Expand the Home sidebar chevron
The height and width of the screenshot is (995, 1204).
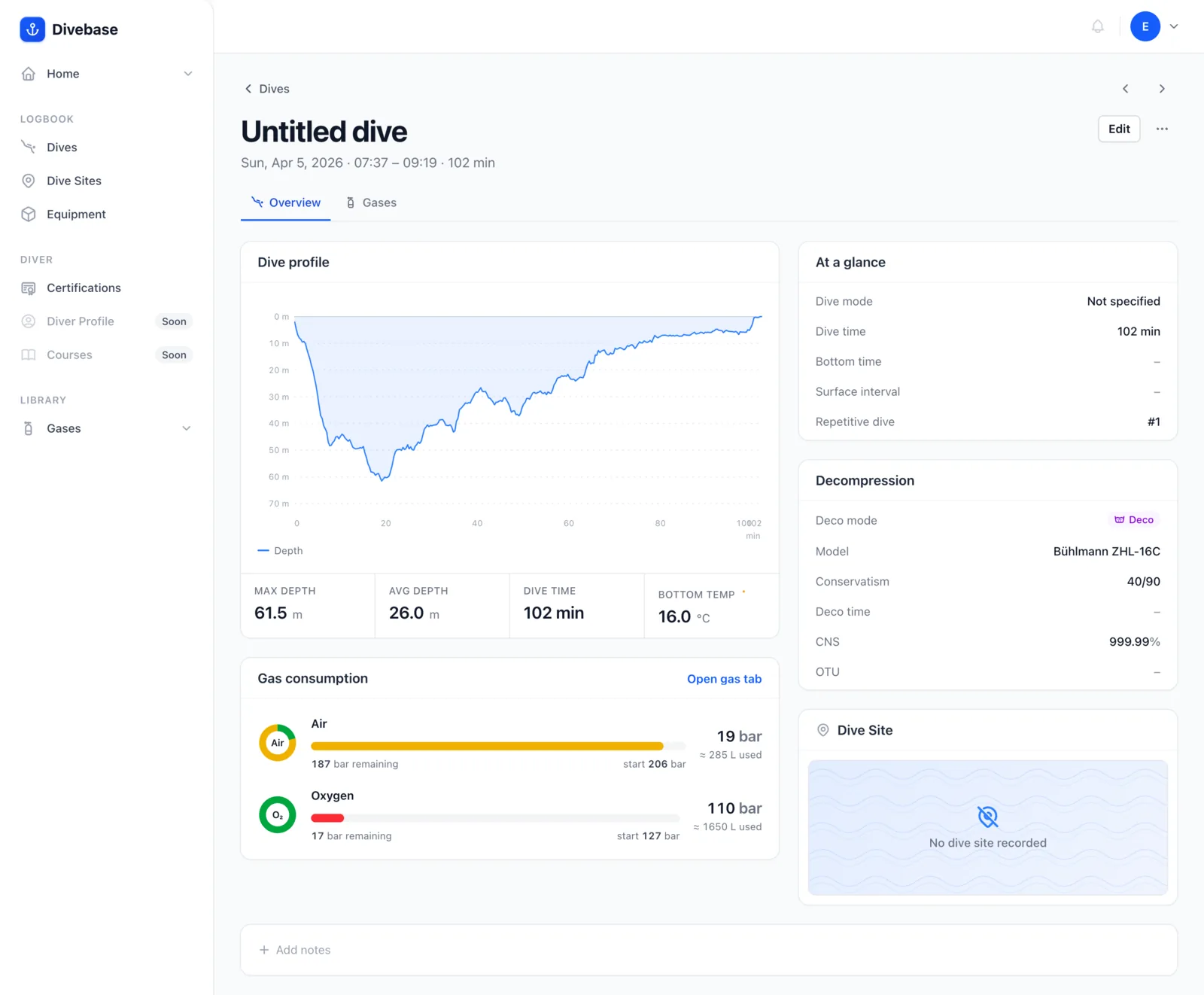point(188,74)
